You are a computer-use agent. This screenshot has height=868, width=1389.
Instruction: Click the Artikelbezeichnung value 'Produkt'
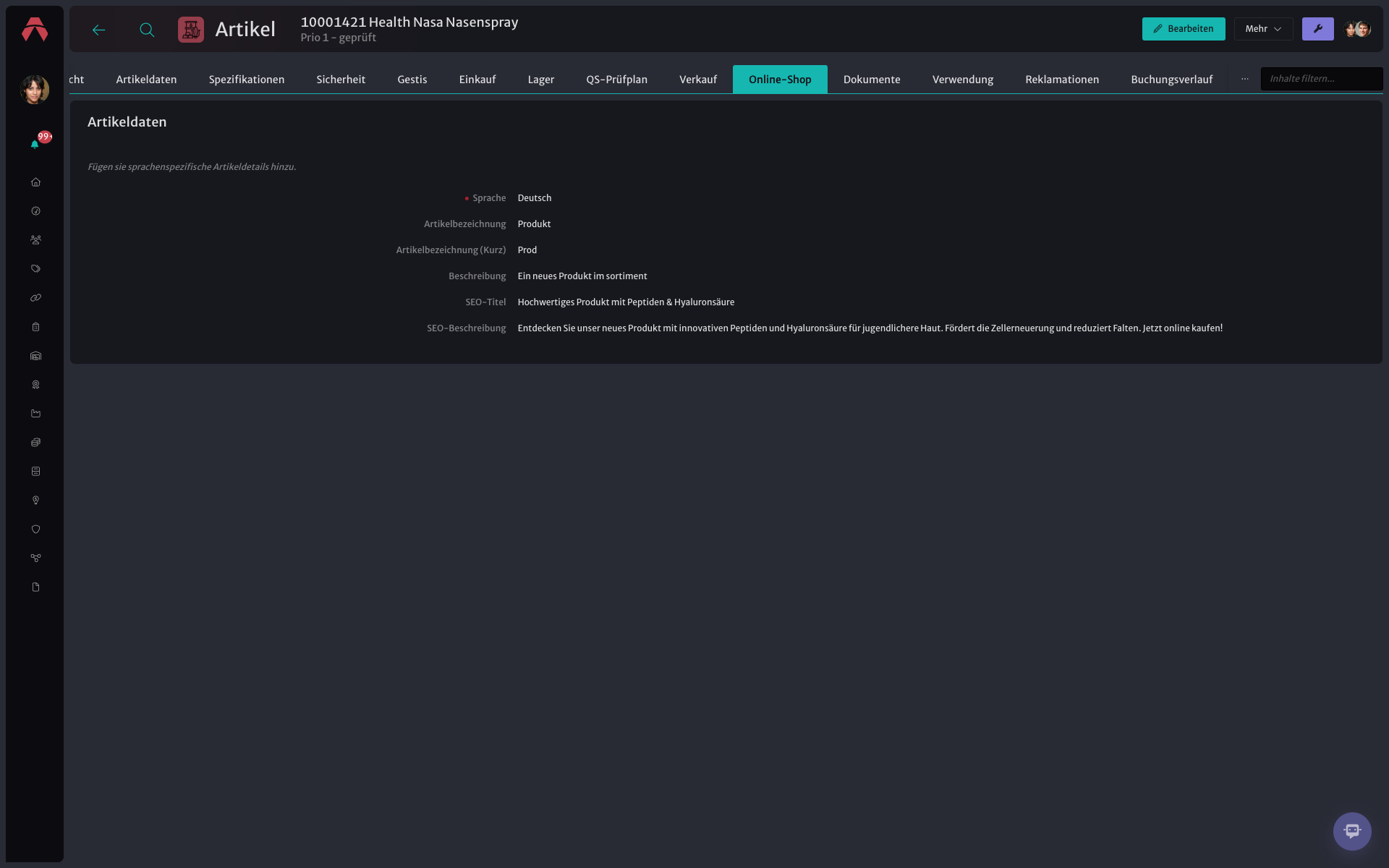pos(534,224)
